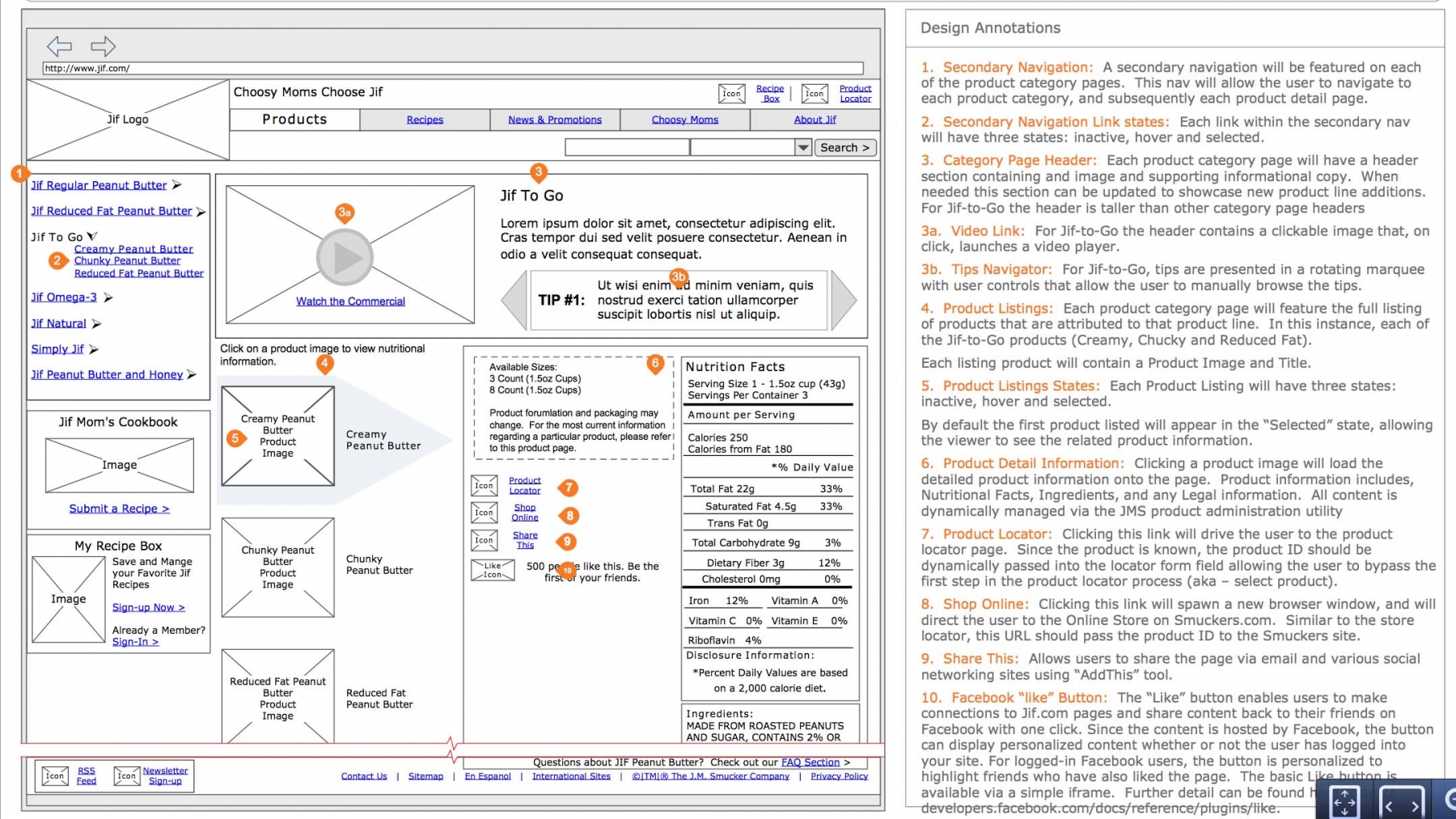Click the Sign-up Now > link

tap(148, 607)
